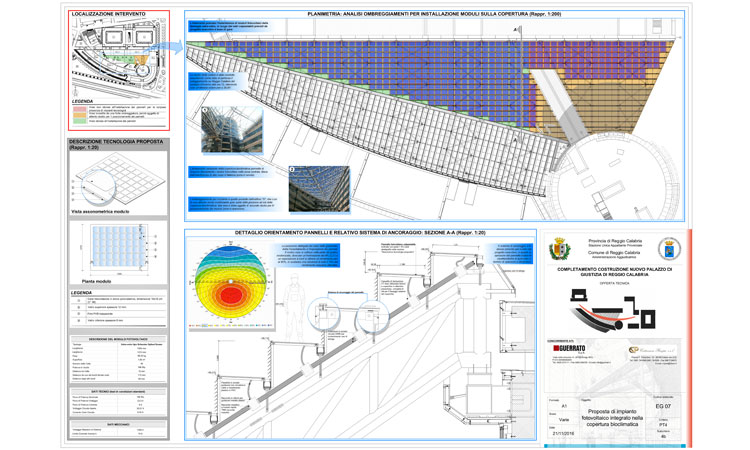Click the 'Pianta modulo' caption
The height and width of the screenshot is (450, 750).
point(96,281)
